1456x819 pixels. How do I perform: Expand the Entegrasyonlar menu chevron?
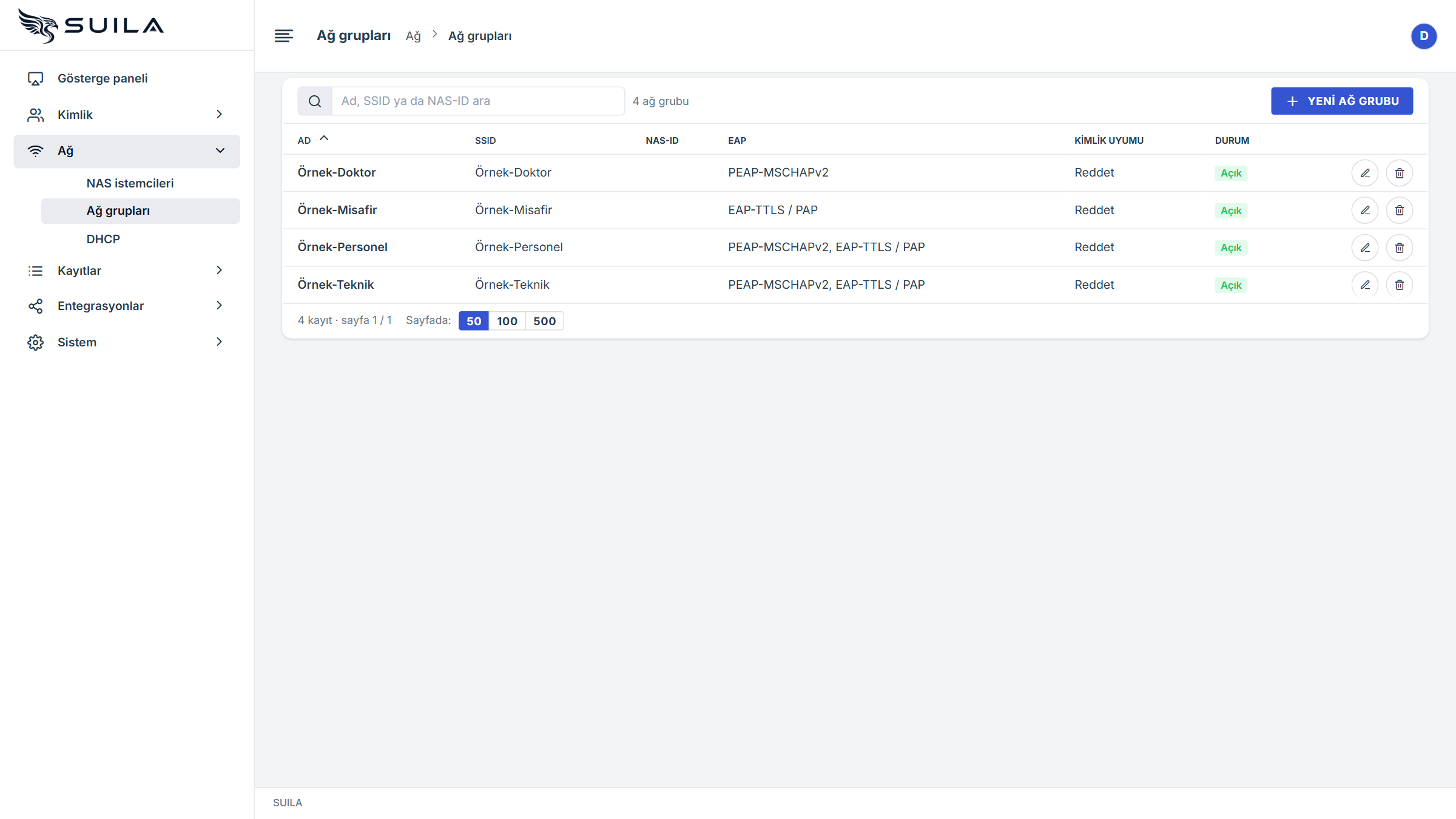coord(220,305)
